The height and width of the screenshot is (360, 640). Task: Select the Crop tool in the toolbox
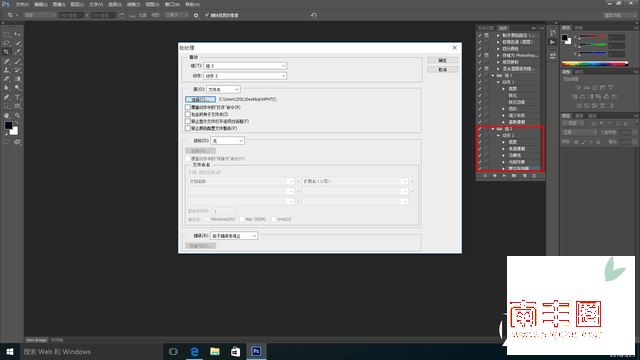(7, 52)
